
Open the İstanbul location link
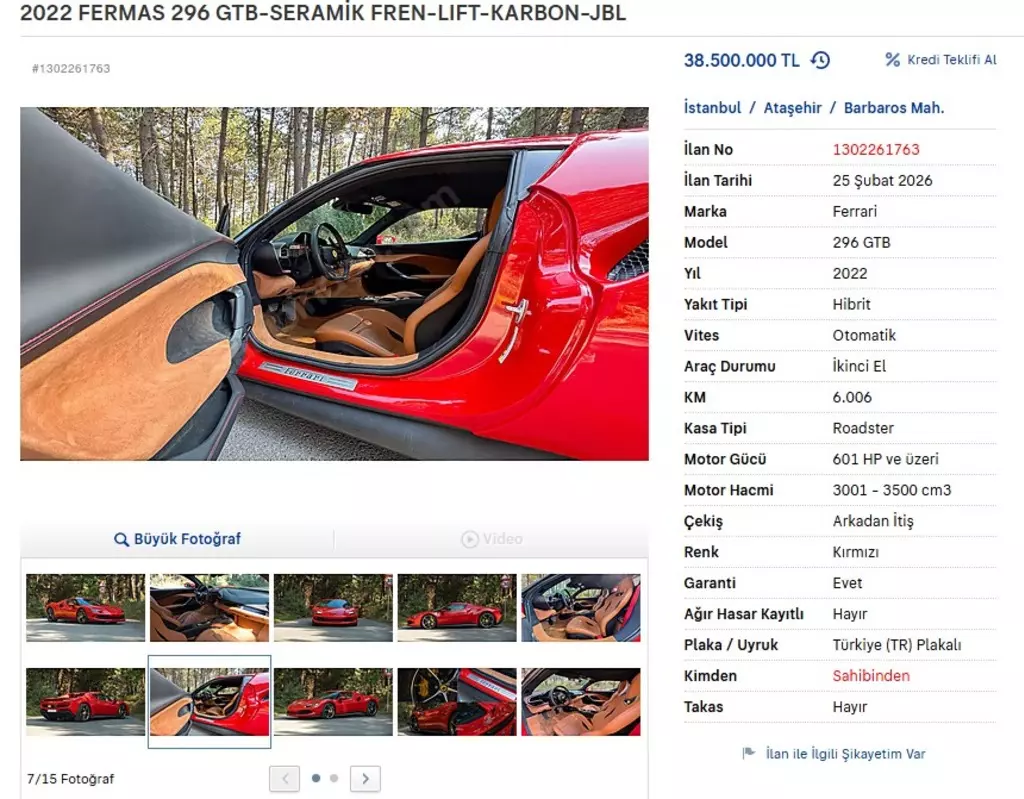point(712,108)
